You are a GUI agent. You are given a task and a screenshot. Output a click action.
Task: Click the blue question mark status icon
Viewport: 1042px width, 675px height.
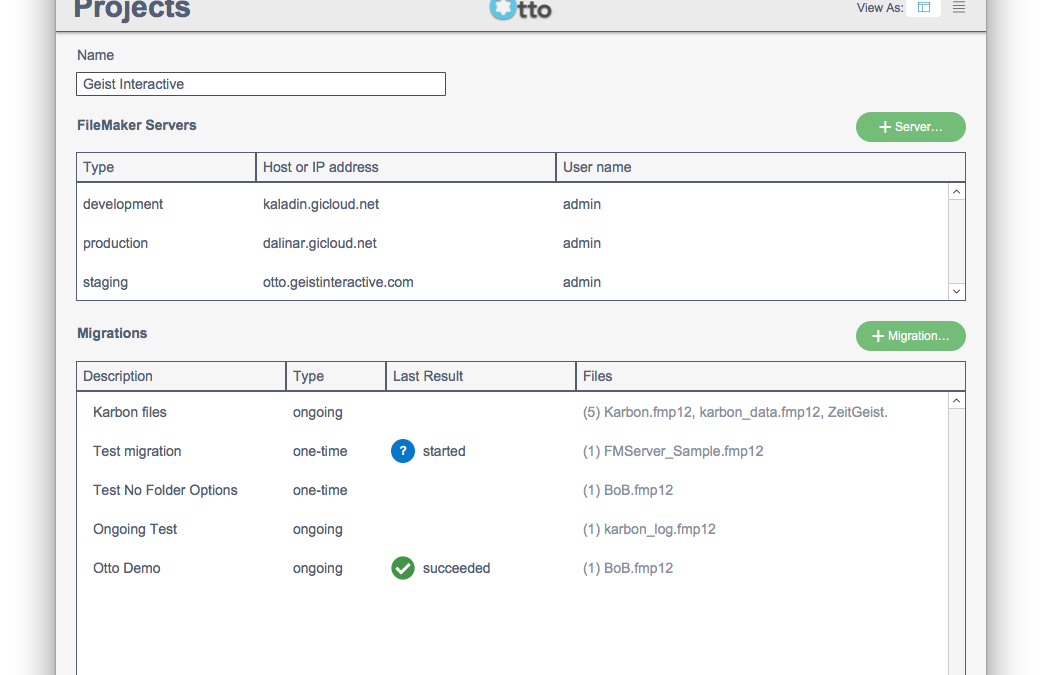[403, 451]
